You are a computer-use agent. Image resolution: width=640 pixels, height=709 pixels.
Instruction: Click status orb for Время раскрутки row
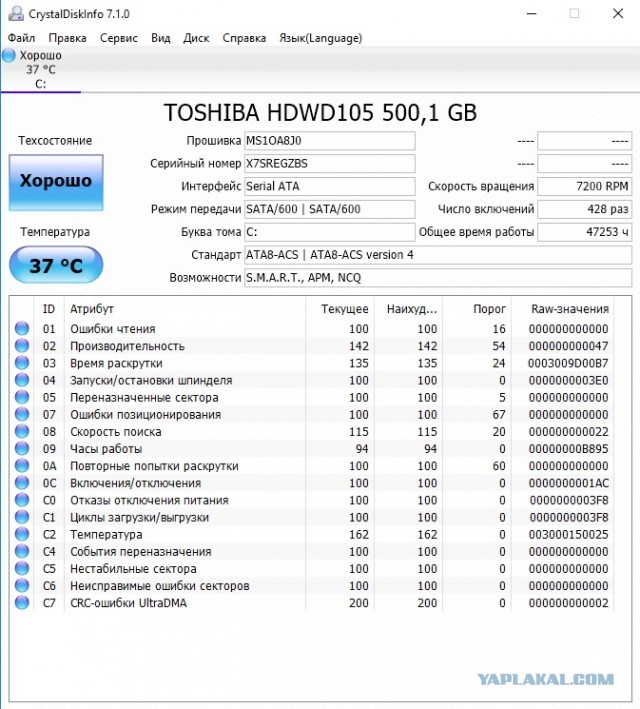pyautogui.click(x=22, y=363)
